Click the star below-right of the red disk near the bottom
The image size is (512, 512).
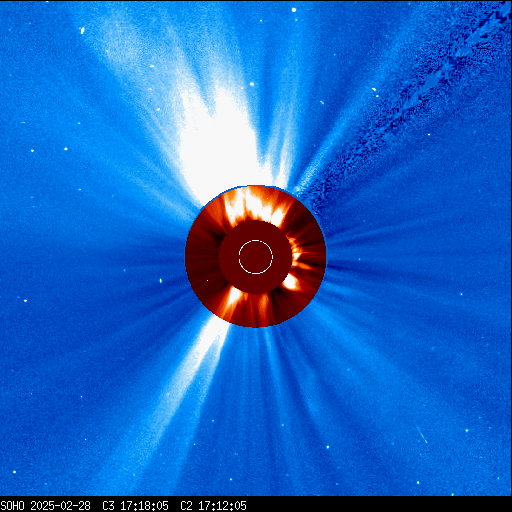[328, 447]
